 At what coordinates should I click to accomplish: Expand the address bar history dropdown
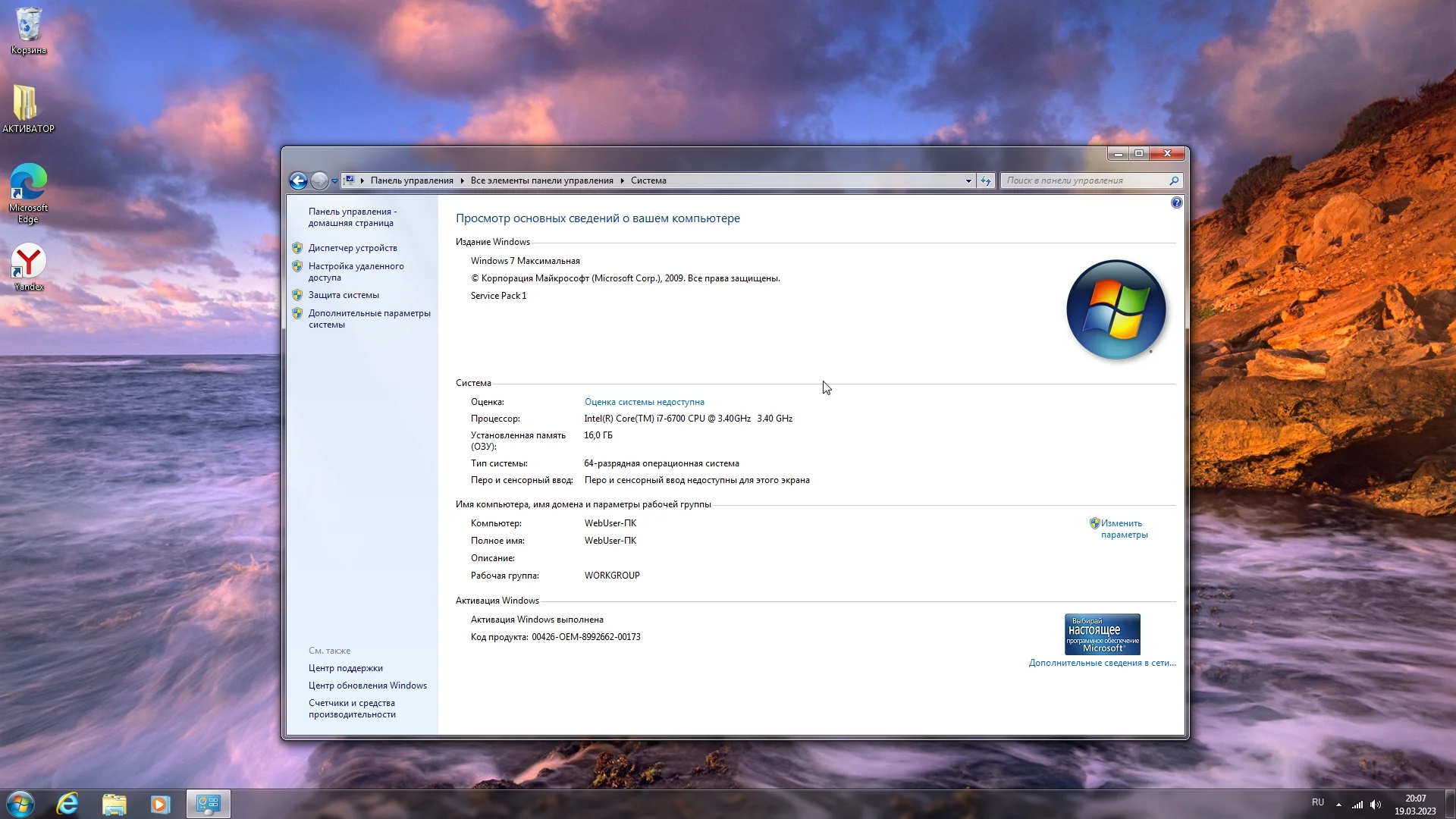[968, 180]
